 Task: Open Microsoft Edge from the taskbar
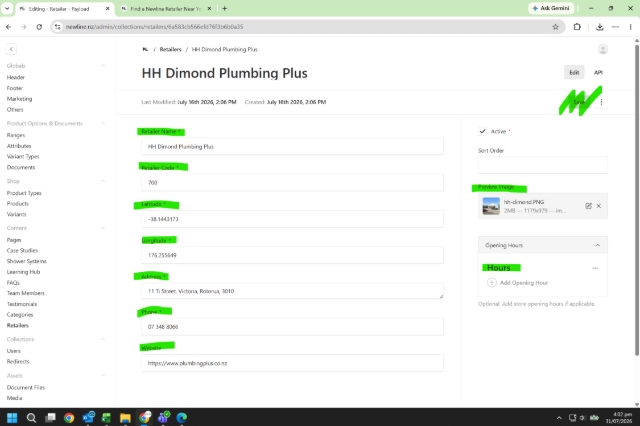click(x=182, y=417)
